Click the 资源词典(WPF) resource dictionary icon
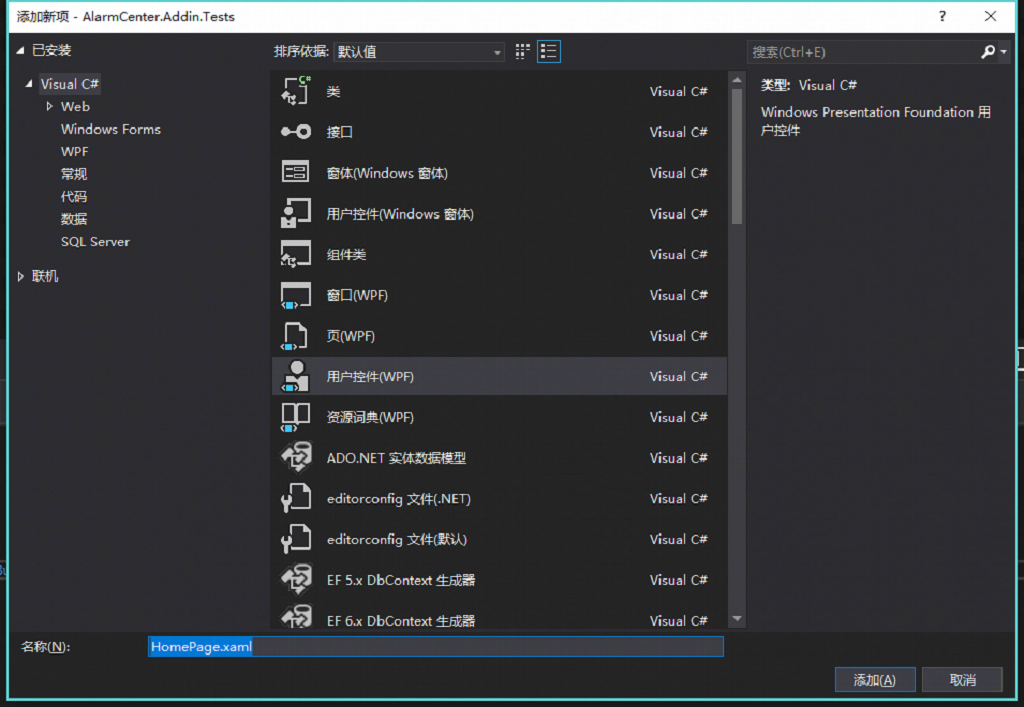1024x707 pixels. click(295, 417)
